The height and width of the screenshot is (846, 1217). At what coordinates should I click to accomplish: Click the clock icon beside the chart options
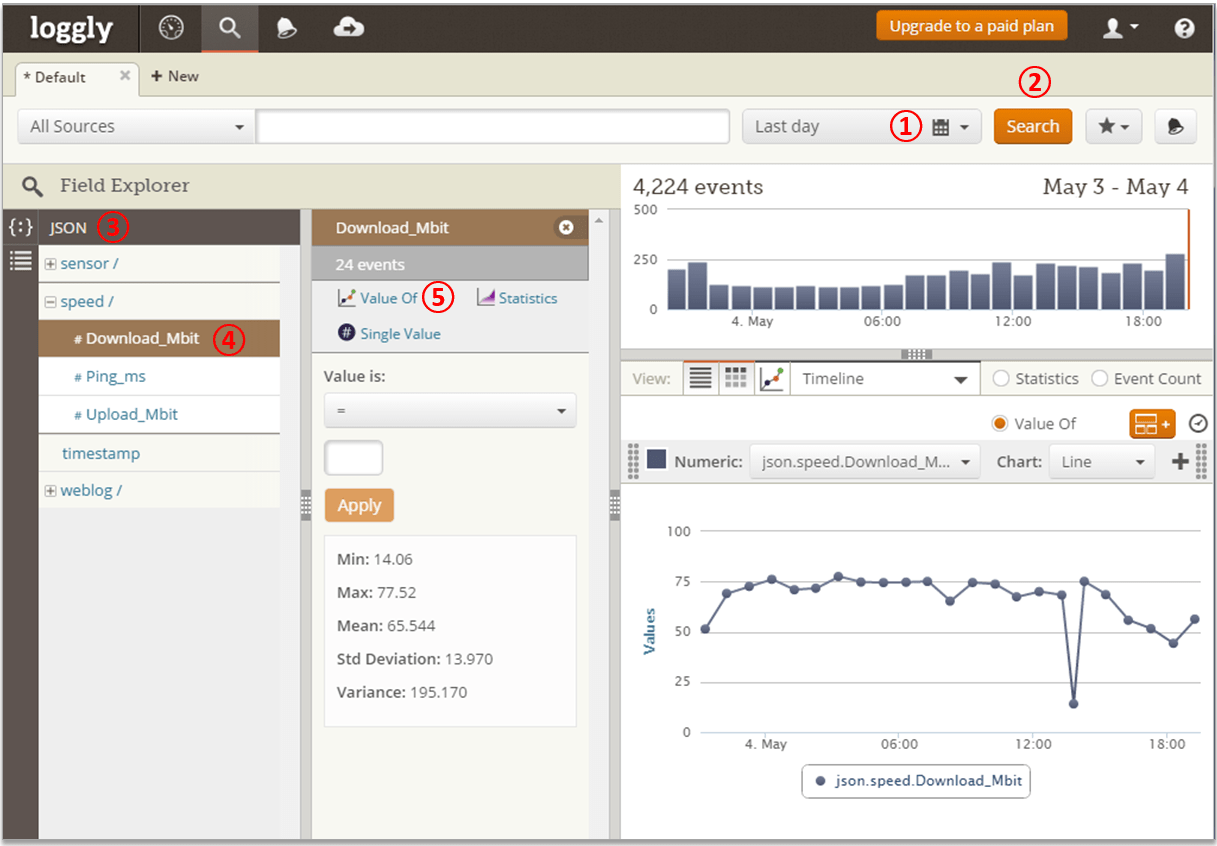coord(1198,424)
